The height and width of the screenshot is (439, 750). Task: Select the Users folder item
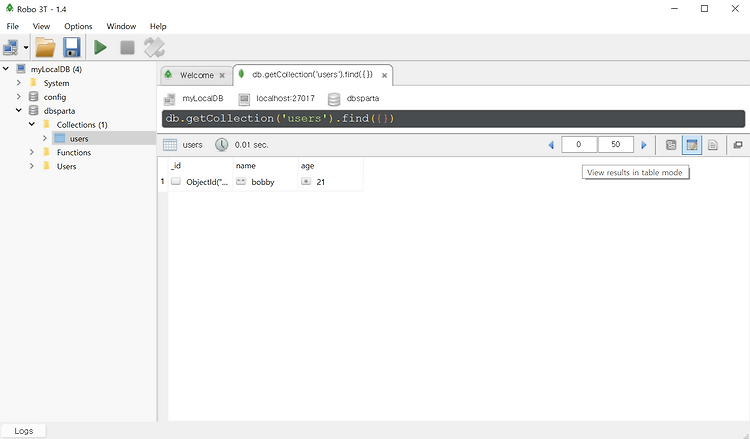coord(66,166)
